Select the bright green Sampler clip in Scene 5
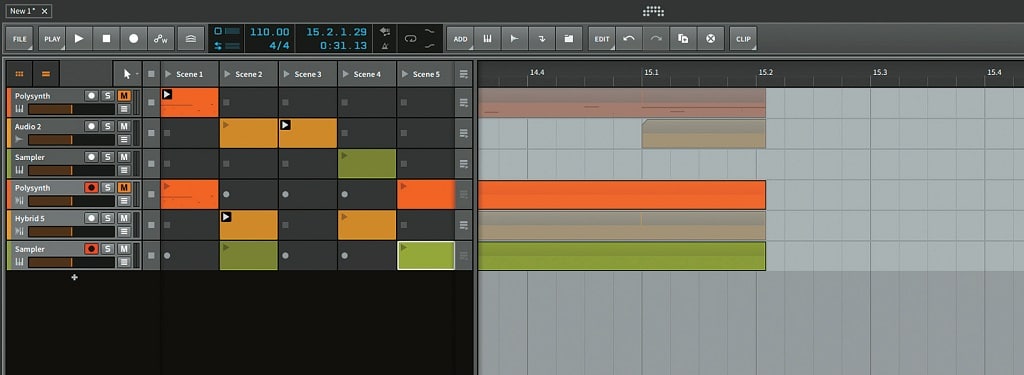The height and width of the screenshot is (375, 1024). 426,255
